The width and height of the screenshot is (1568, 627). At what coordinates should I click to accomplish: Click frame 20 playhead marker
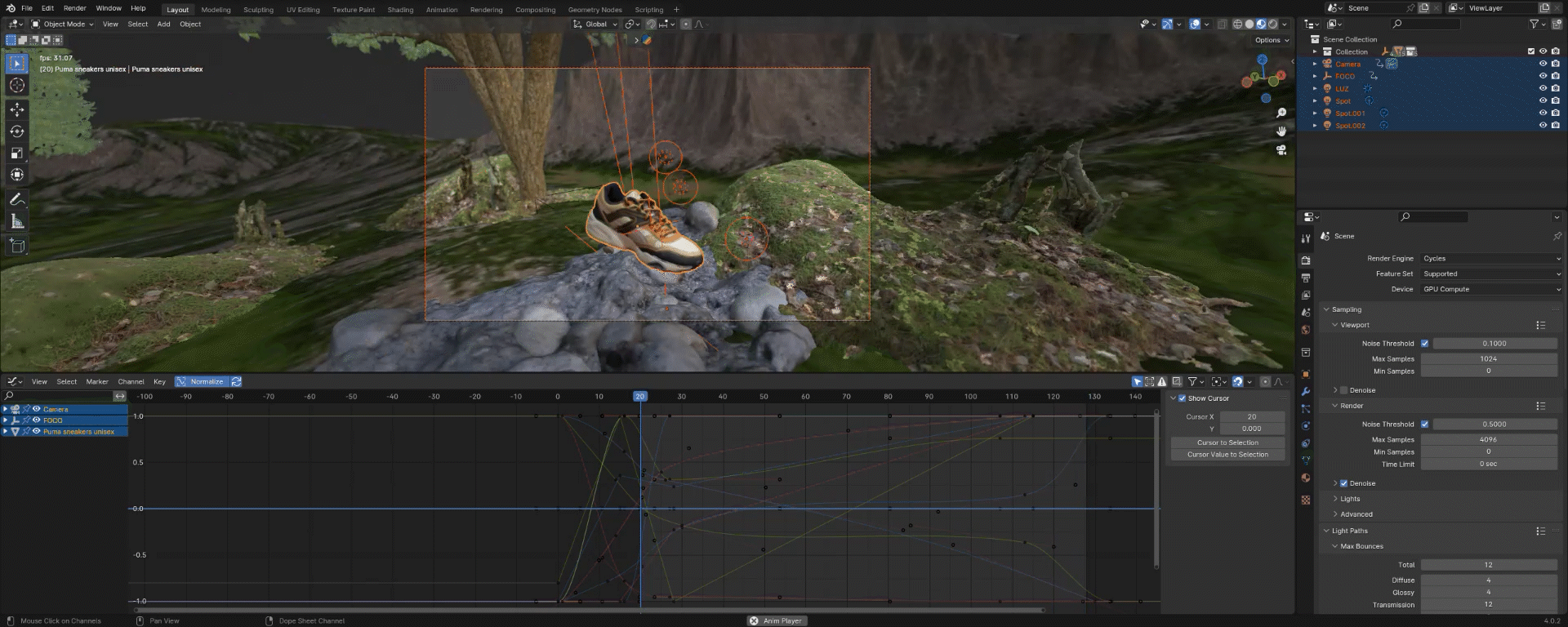pyautogui.click(x=640, y=396)
